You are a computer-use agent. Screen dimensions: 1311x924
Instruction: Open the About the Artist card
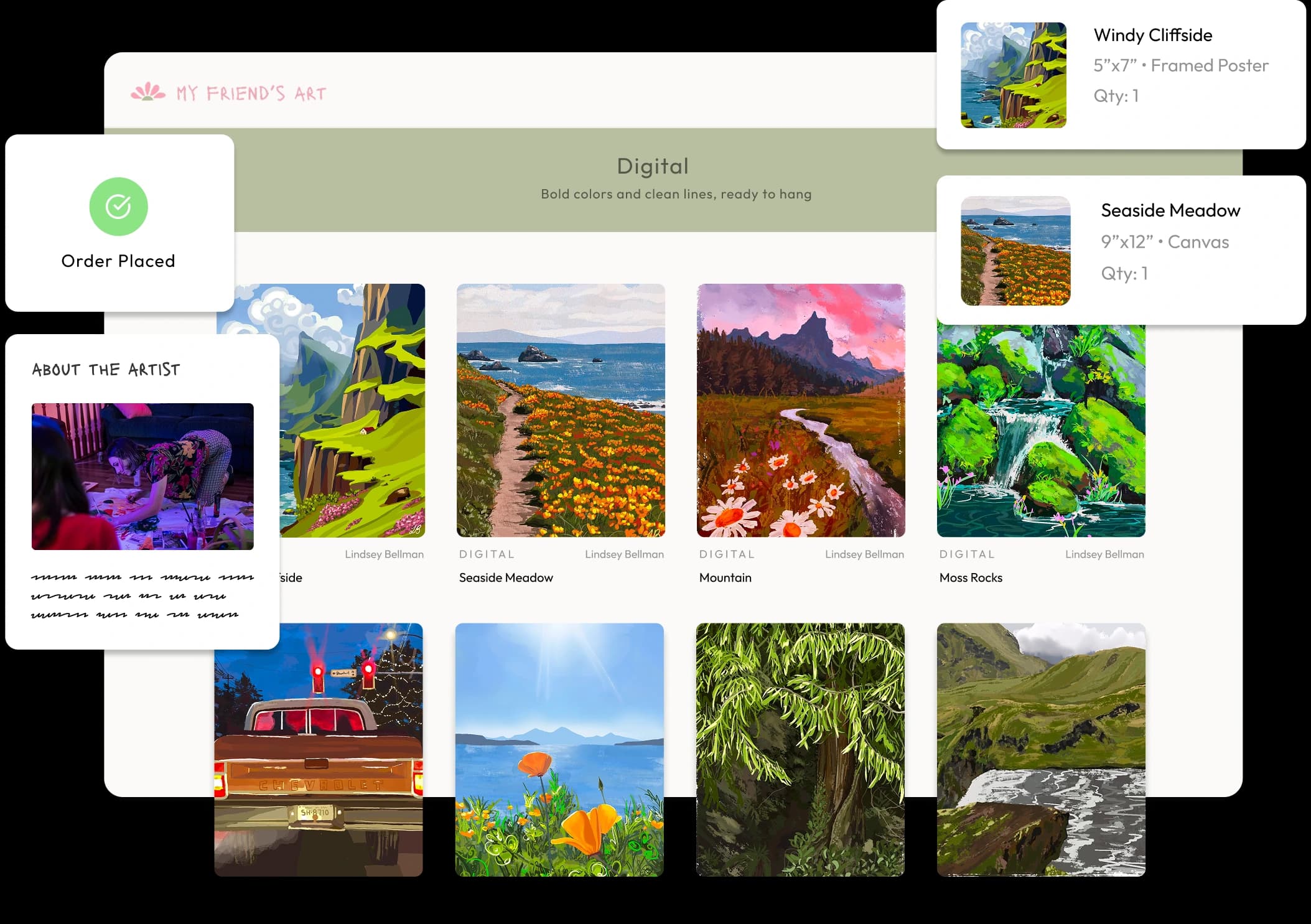pyautogui.click(x=106, y=370)
